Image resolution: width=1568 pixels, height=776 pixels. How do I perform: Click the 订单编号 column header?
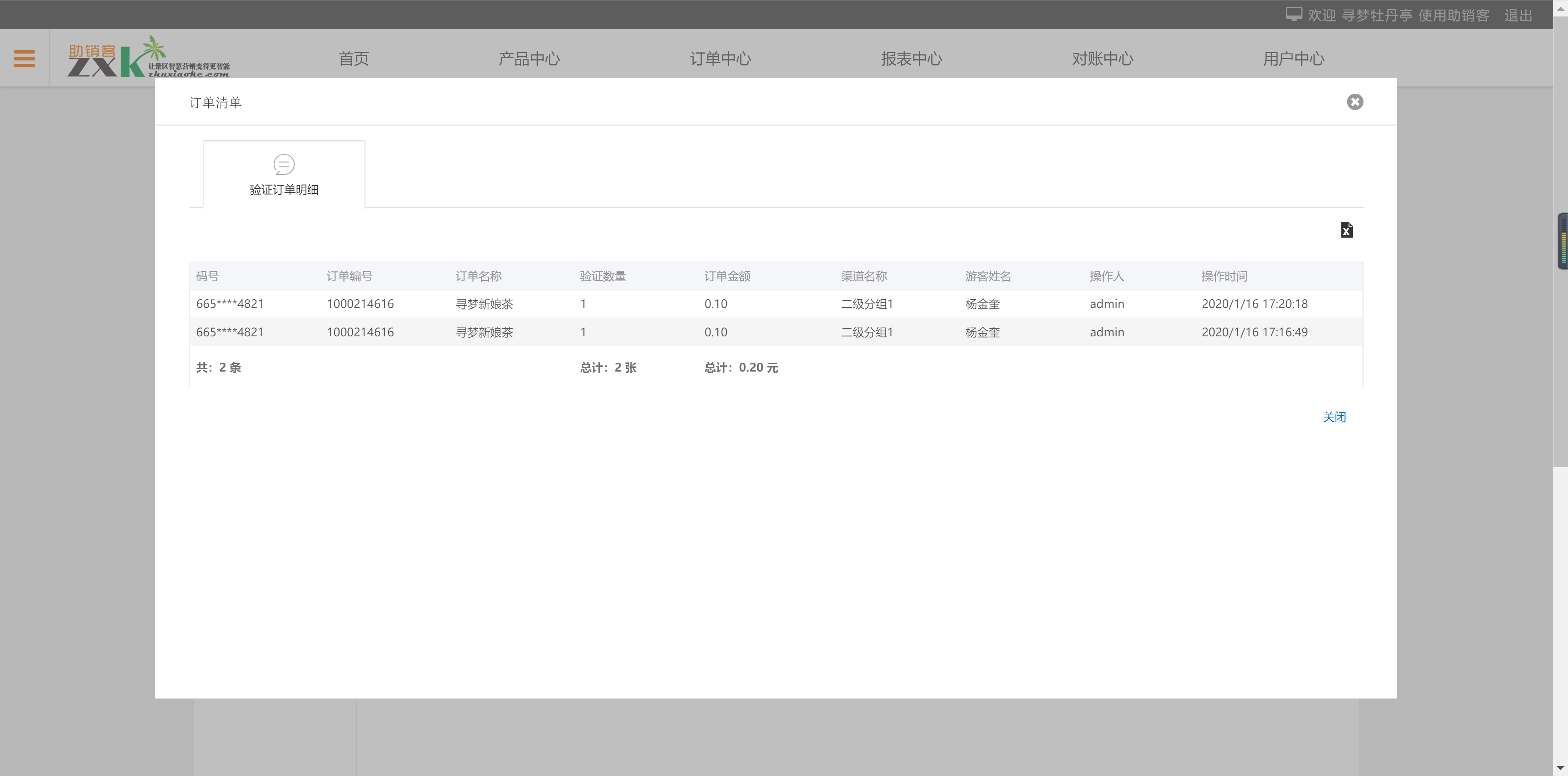349,276
